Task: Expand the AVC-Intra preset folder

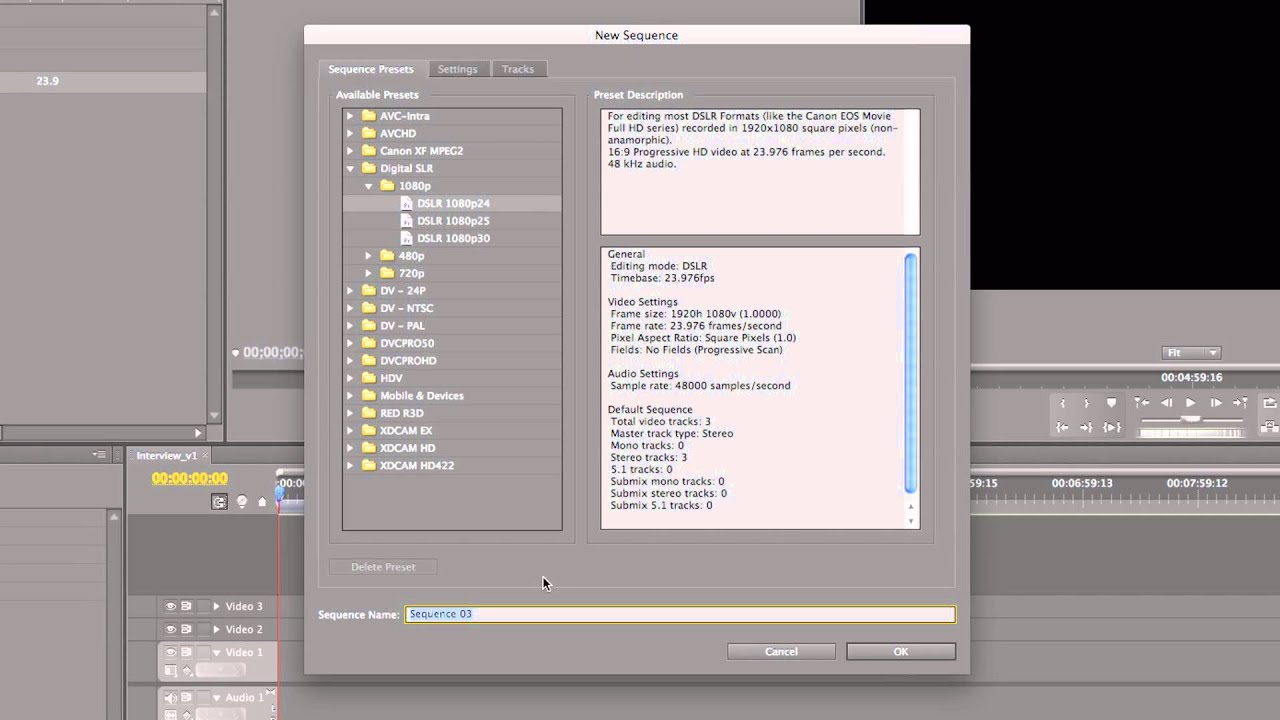Action: 350,116
